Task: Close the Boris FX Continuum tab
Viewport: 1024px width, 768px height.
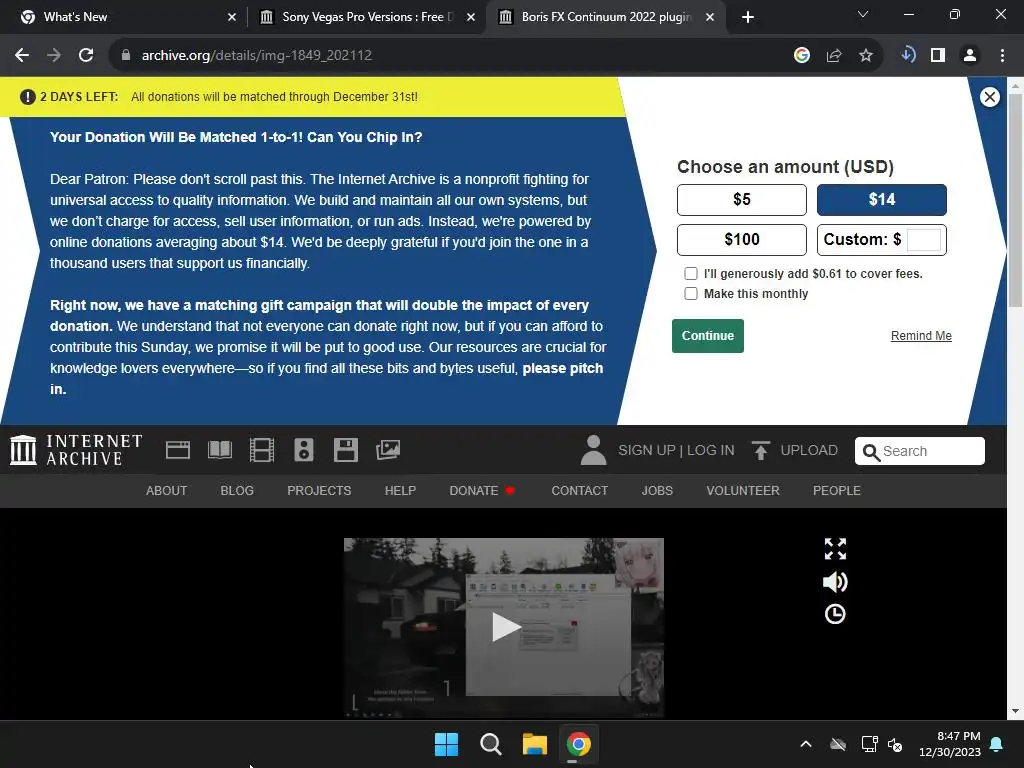Action: click(x=710, y=17)
